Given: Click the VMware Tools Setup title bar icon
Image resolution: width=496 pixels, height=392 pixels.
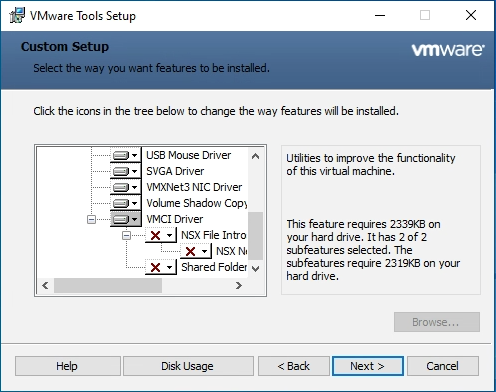Looking at the screenshot, I should point(17,15).
